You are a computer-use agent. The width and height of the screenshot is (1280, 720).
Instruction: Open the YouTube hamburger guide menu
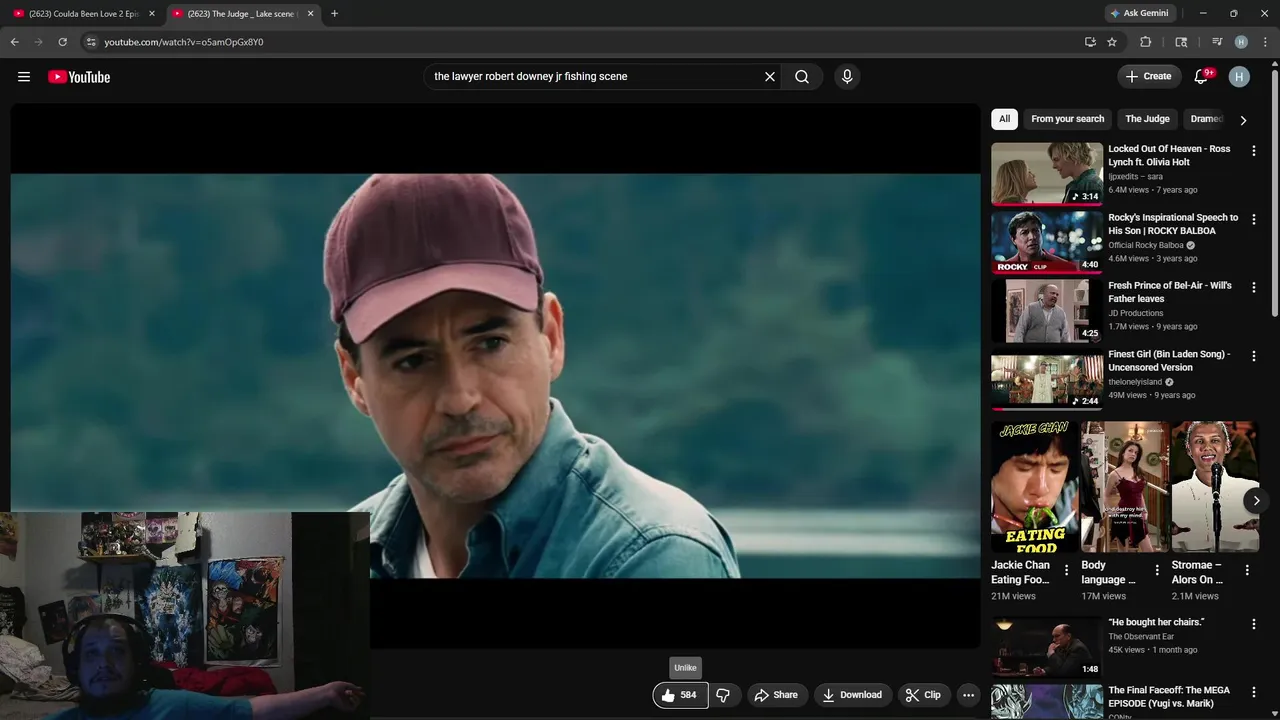(24, 77)
